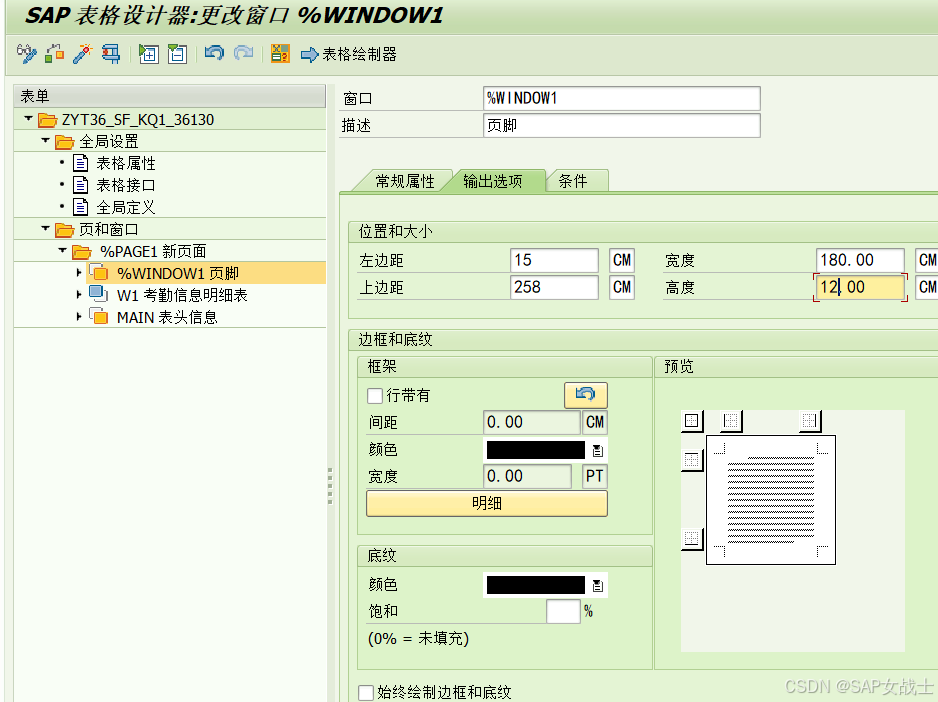
Task: Select 全局定义 tree item
Action: pyautogui.click(x=126, y=207)
